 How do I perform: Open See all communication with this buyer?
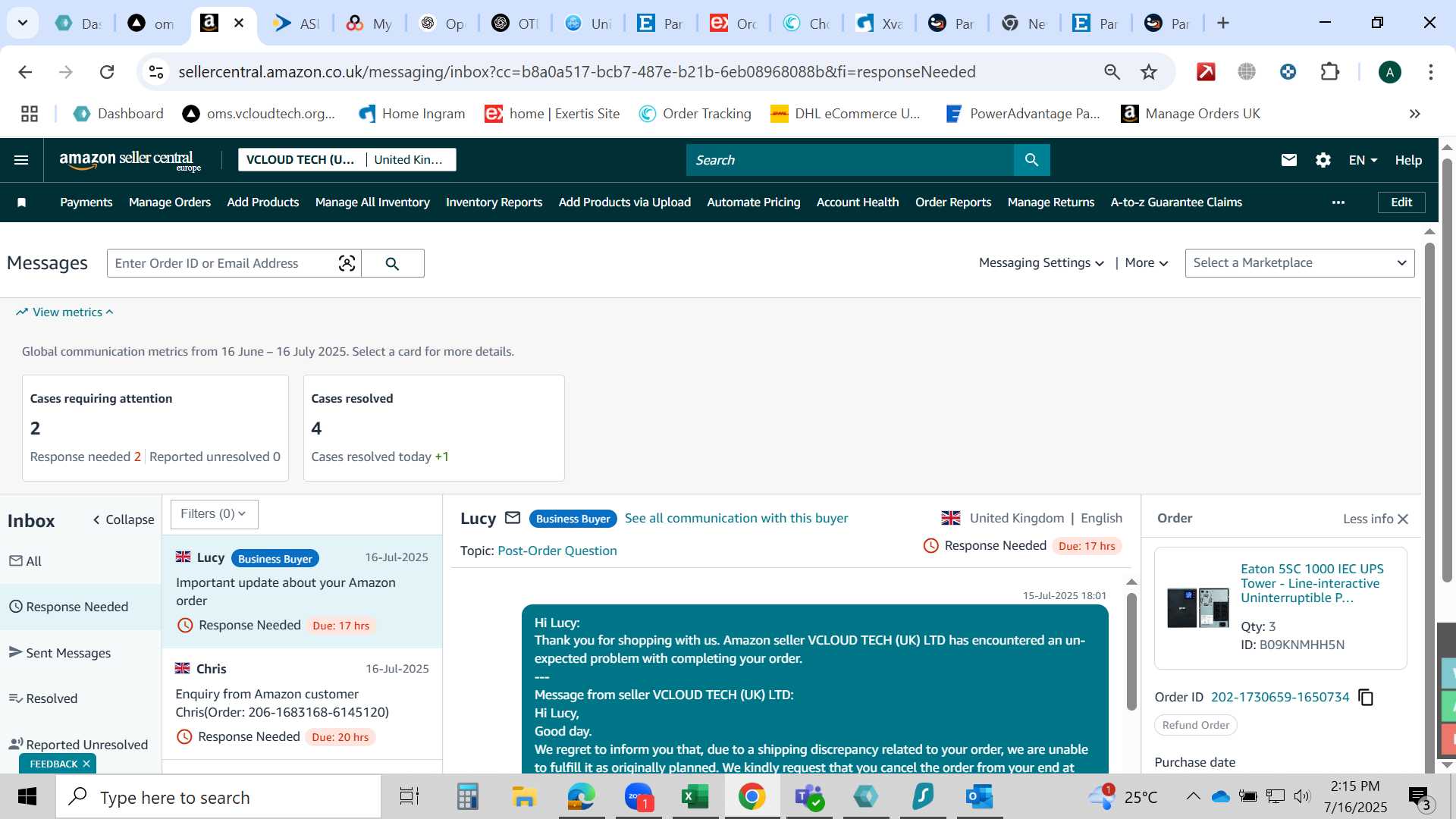[x=736, y=518]
